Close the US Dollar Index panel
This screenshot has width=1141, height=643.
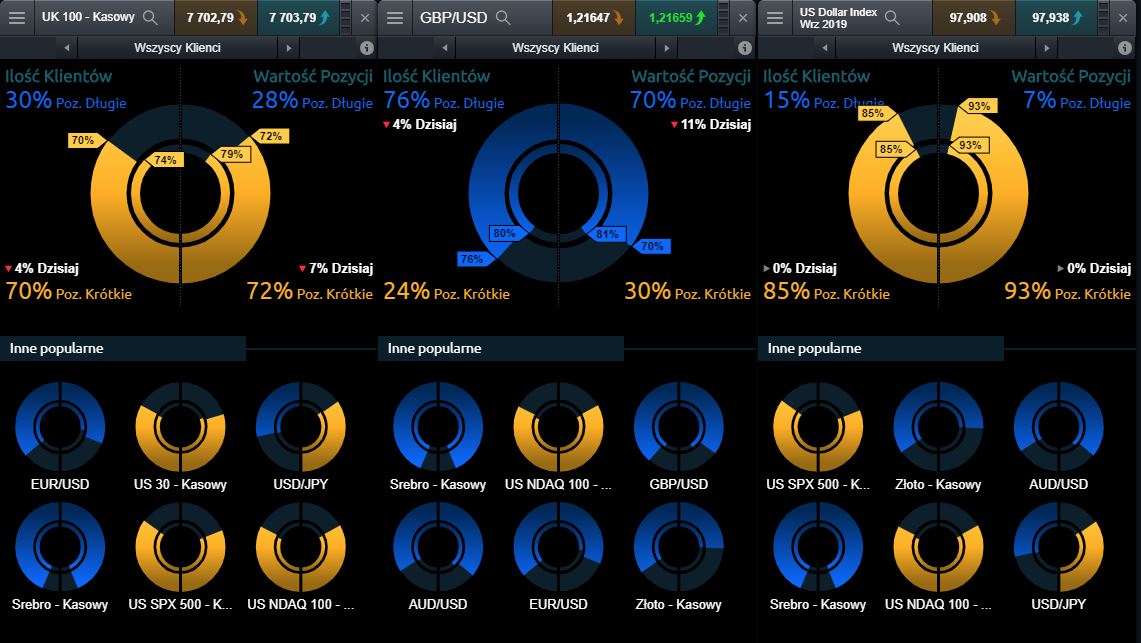[x=1123, y=18]
